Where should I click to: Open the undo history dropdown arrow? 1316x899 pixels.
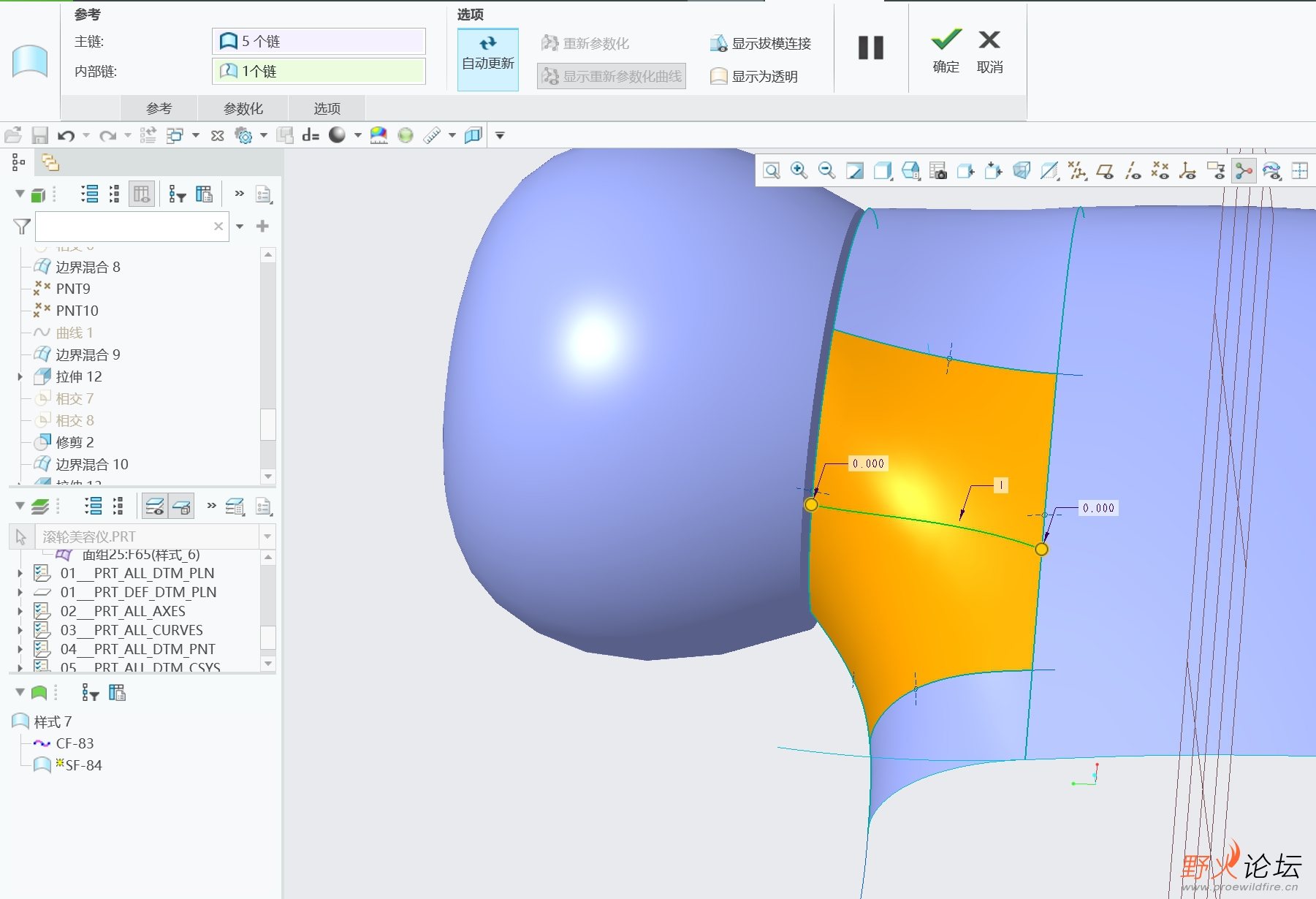click(x=86, y=135)
